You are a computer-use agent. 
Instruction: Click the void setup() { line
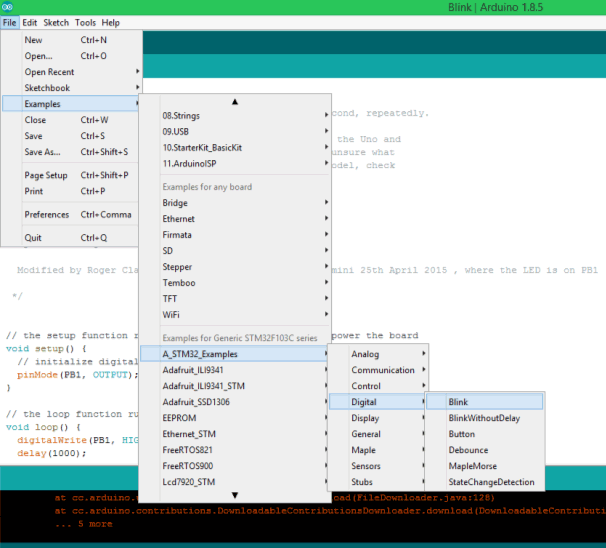pos(46,349)
